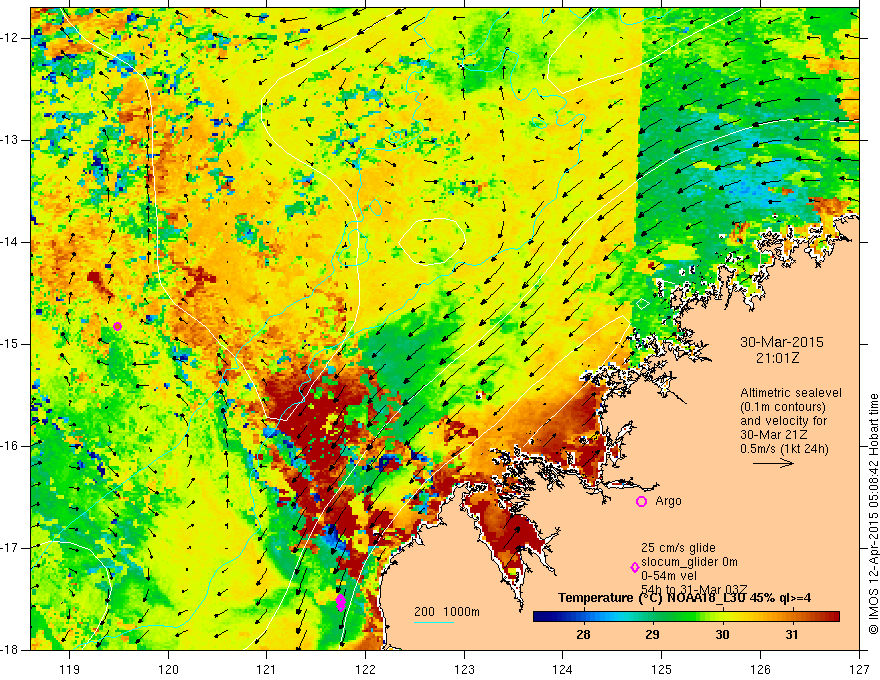Click the latitude axis label -13

[12, 140]
